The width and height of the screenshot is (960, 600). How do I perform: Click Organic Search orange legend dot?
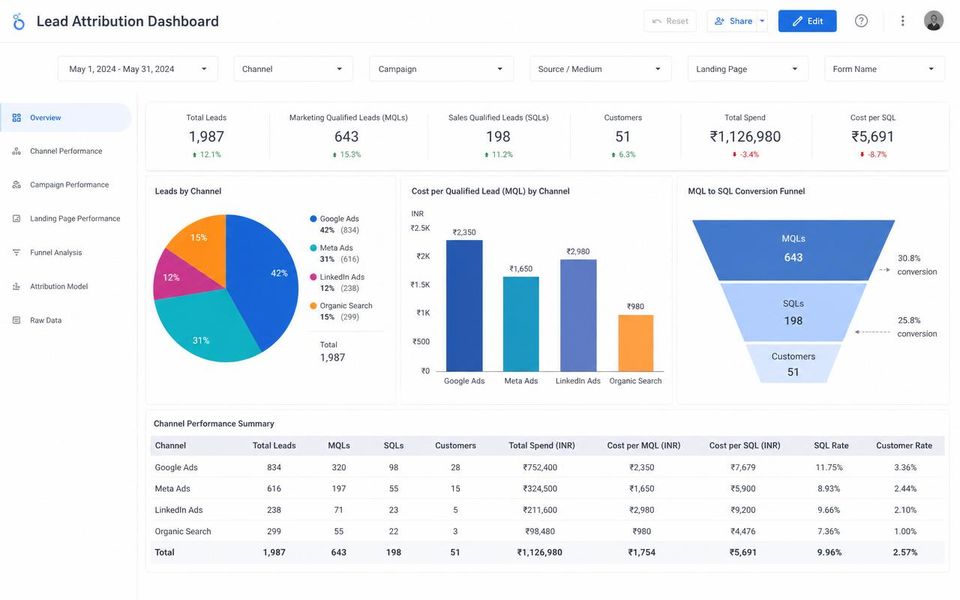click(x=313, y=306)
